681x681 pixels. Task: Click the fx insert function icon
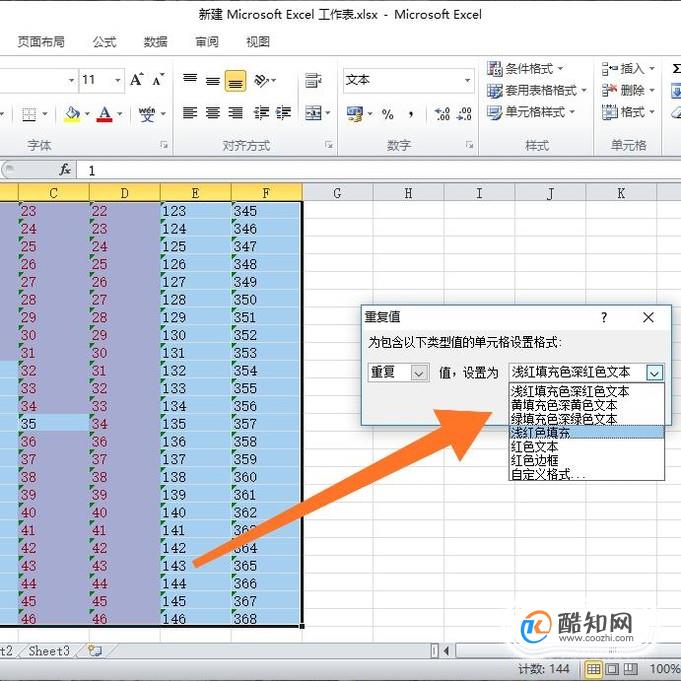point(65,169)
